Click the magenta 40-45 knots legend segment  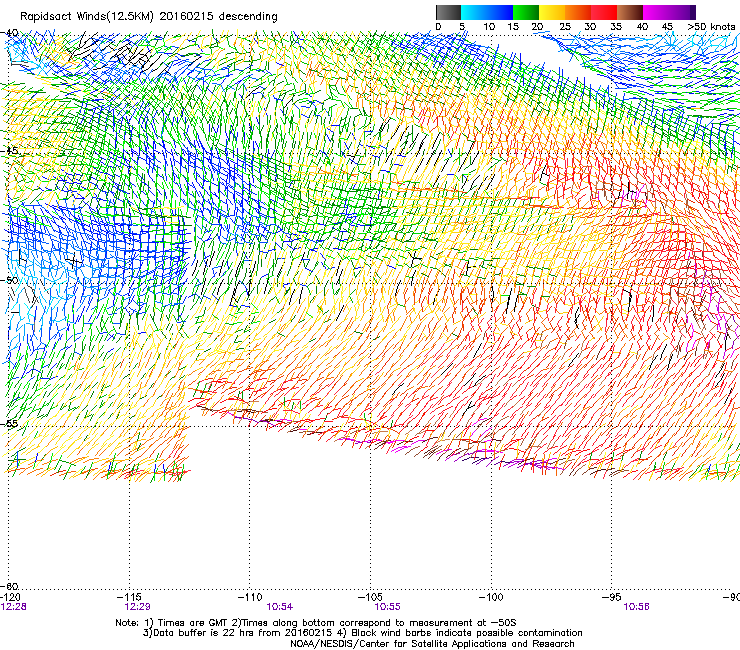656,12
